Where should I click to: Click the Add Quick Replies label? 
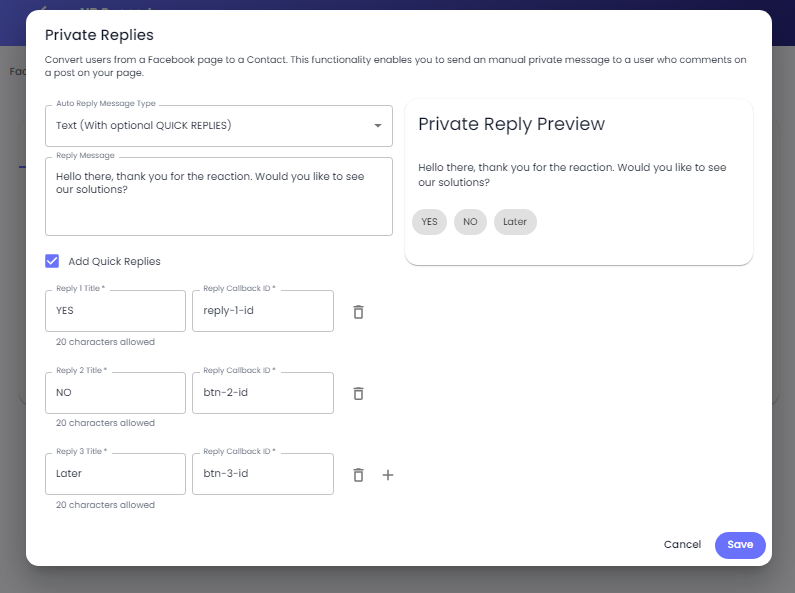click(x=115, y=262)
